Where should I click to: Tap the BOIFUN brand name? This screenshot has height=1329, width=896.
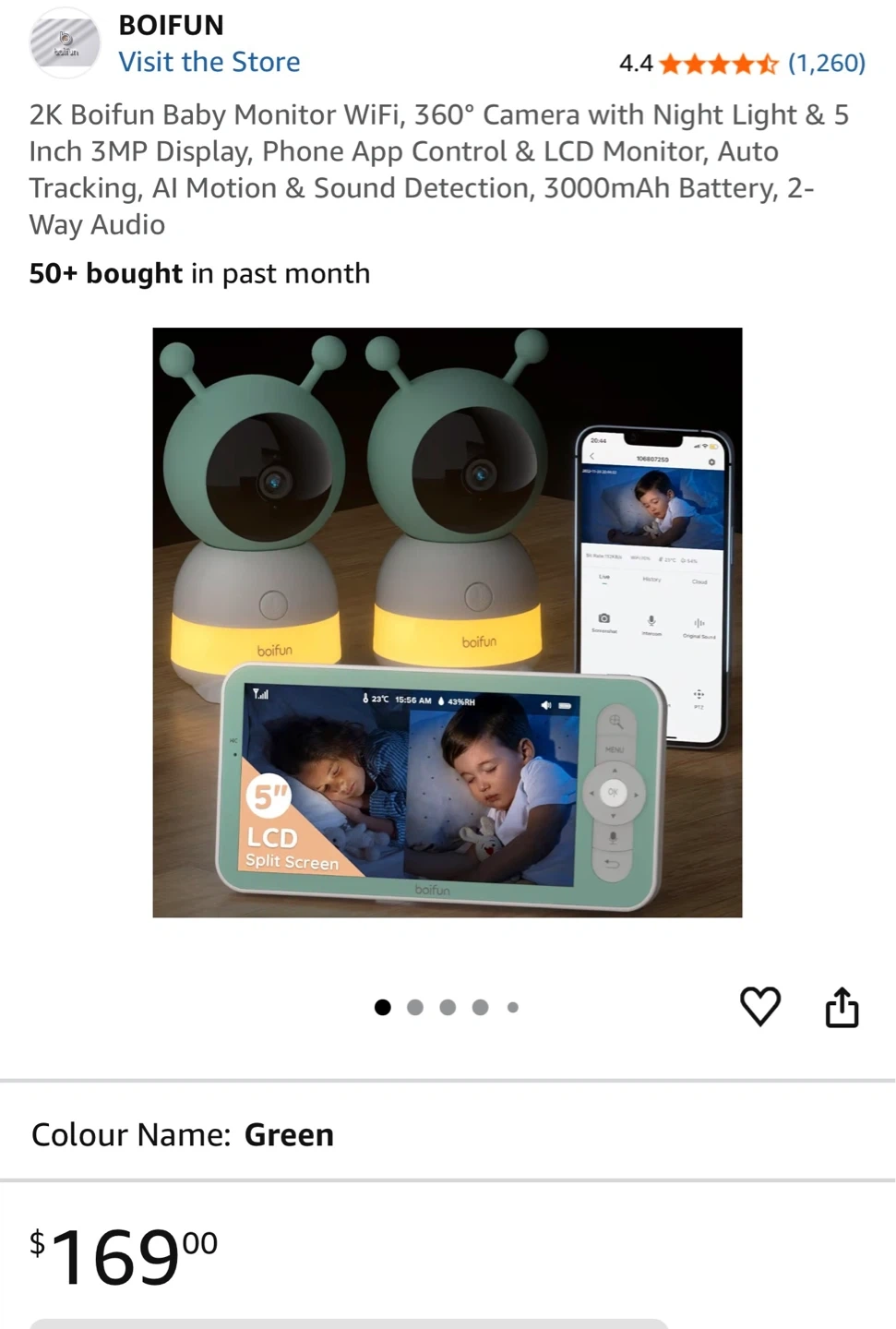pos(172,25)
